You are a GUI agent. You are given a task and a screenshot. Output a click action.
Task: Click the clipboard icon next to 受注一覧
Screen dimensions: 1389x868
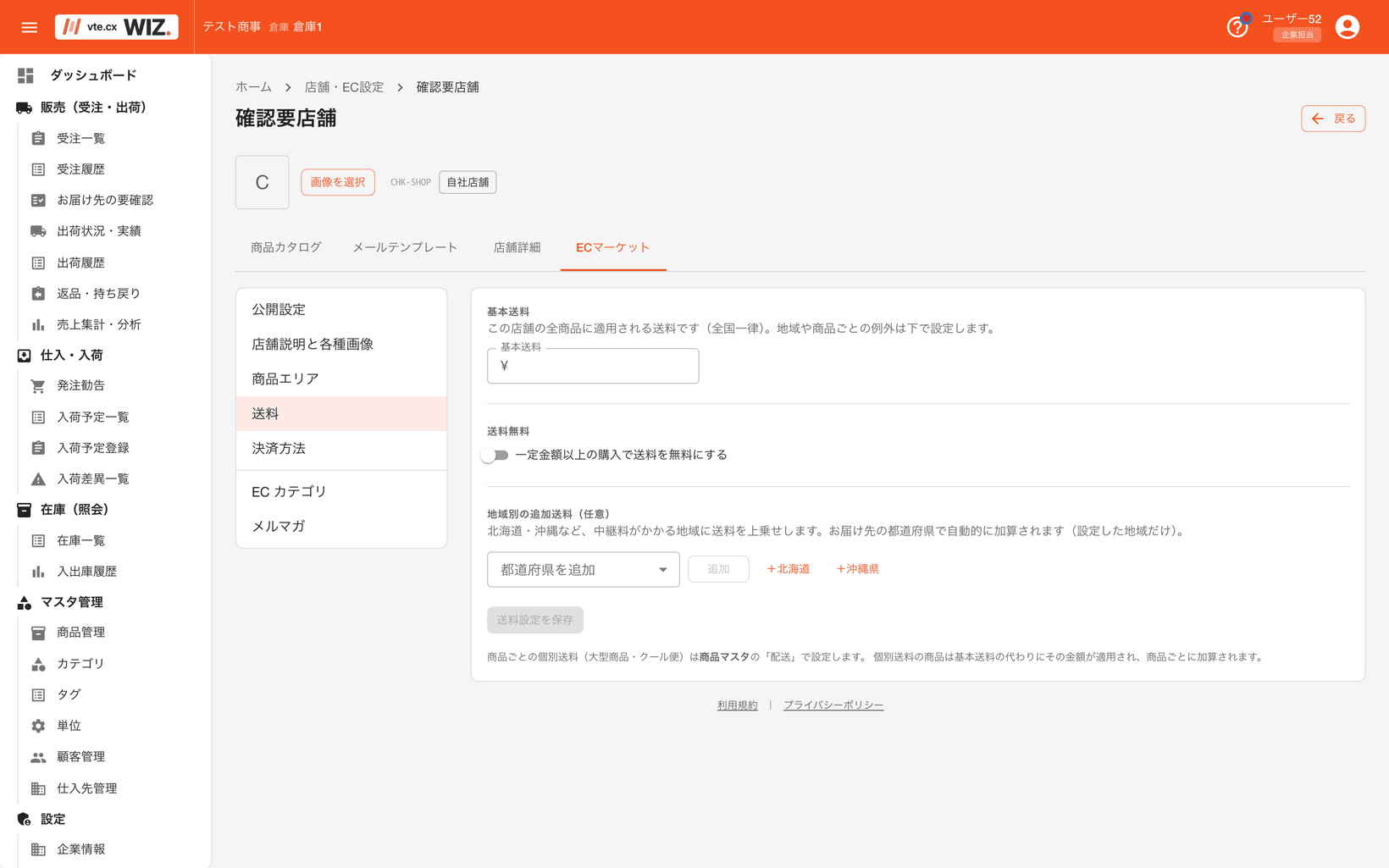(x=38, y=138)
